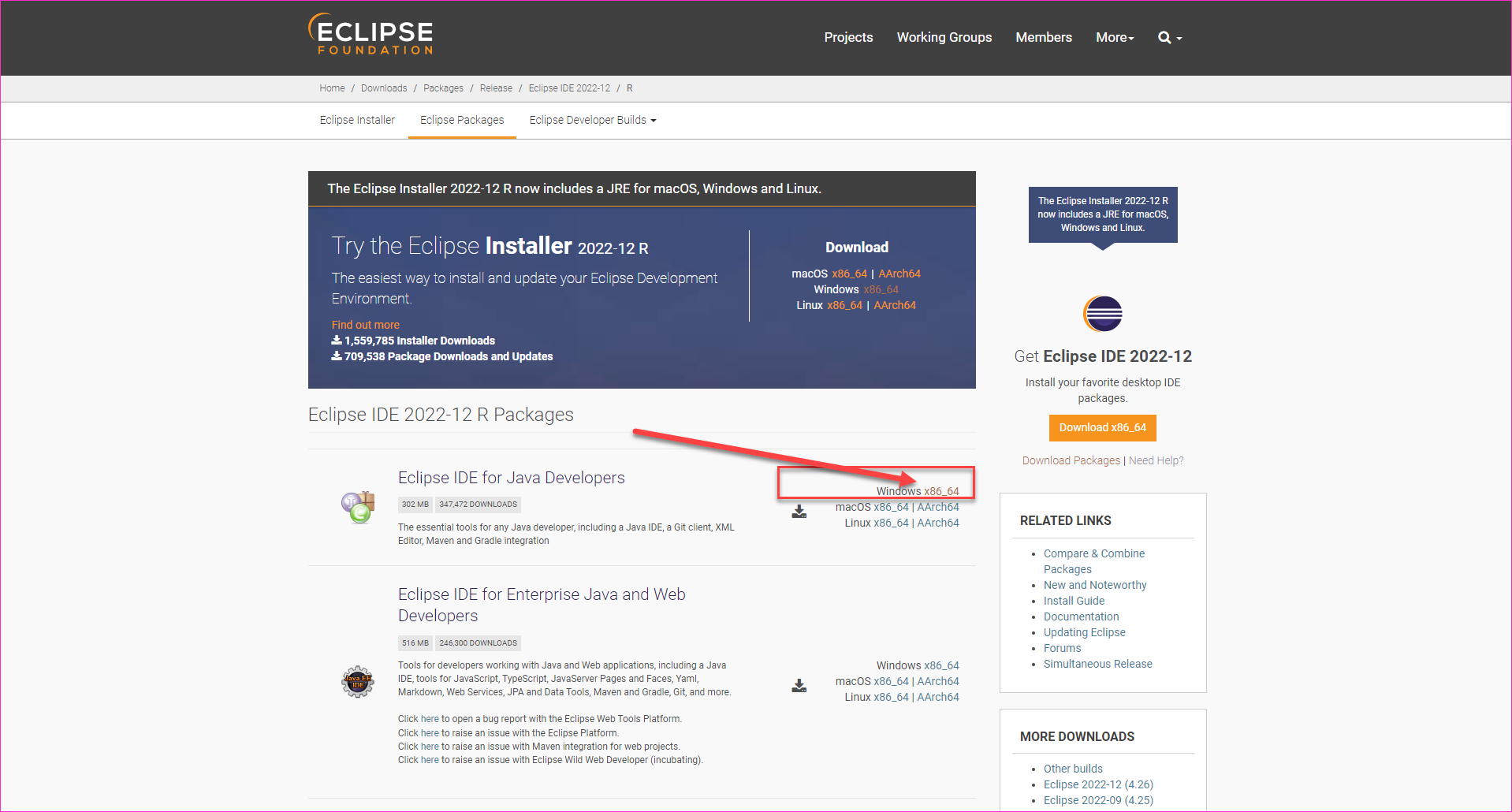Click download icon for Enterprise Java package
1512x812 pixels.
click(799, 686)
